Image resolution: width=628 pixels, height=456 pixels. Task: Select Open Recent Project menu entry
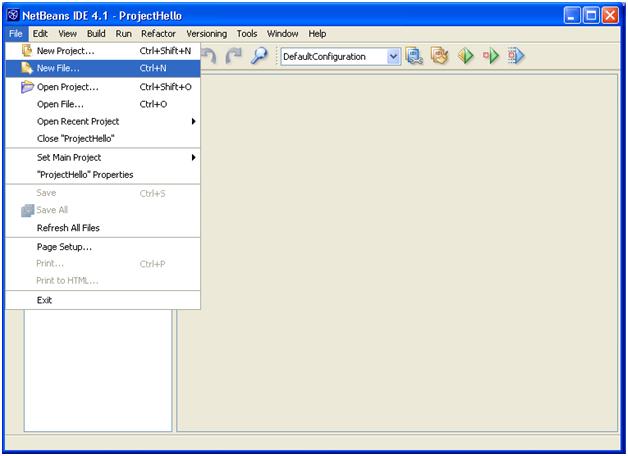(103, 121)
